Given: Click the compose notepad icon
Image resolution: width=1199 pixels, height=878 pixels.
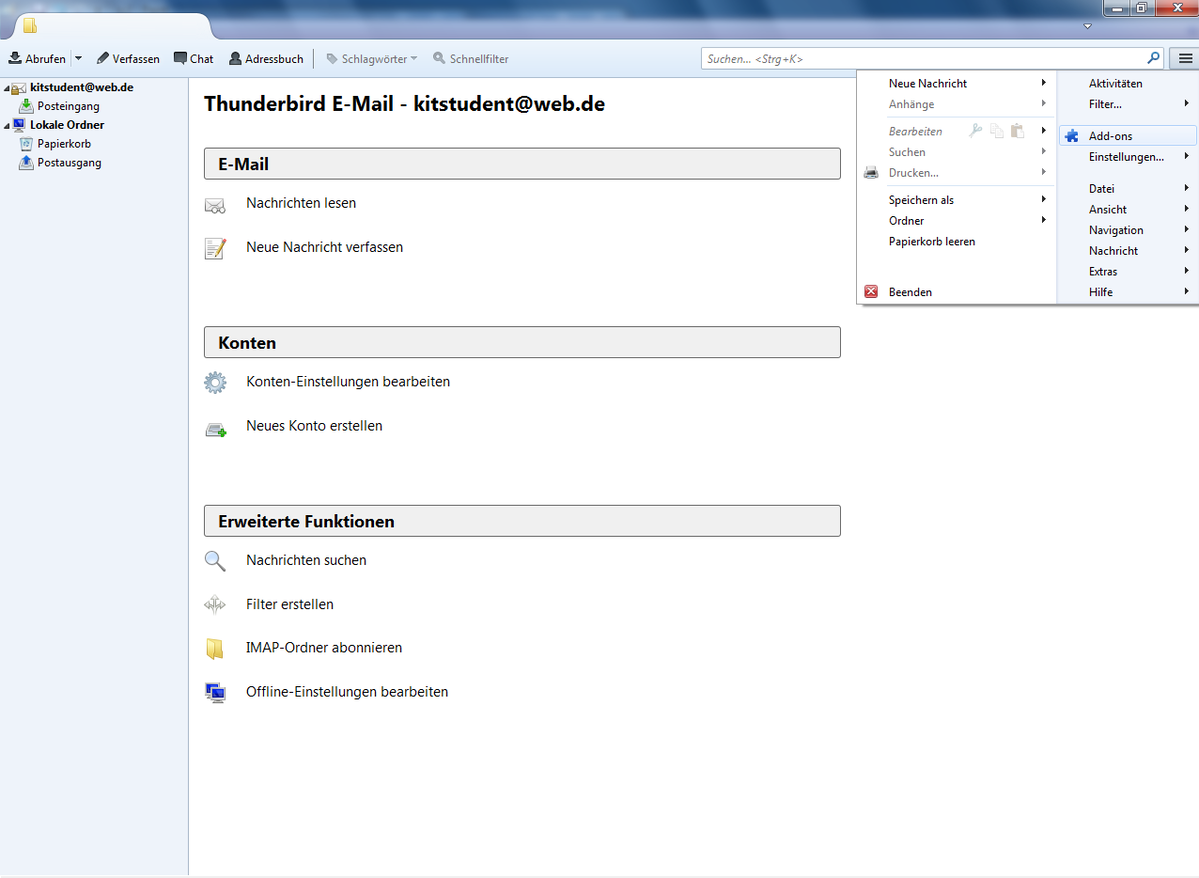Looking at the screenshot, I should point(216,249).
